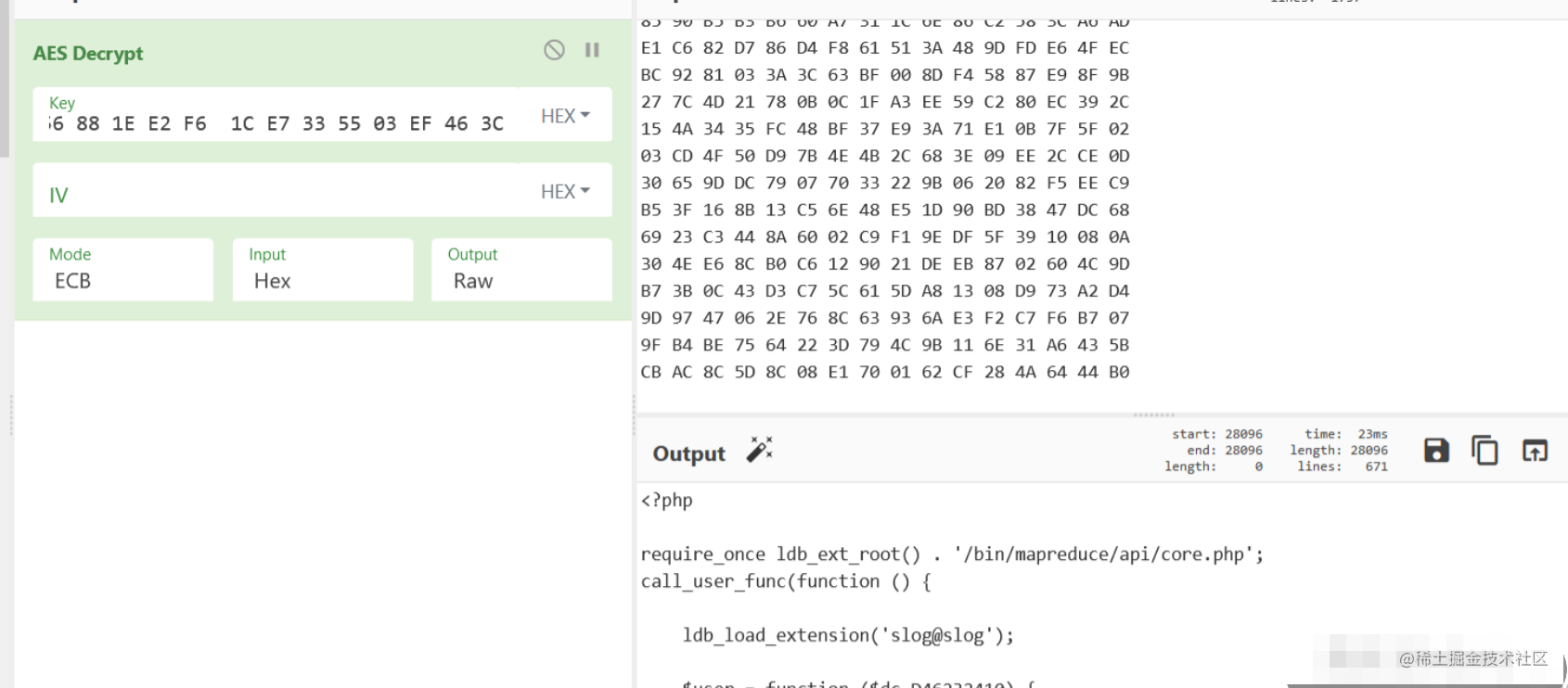This screenshot has width=1568, height=688.
Task: Click hex row starting with 'B5 3F 16'
Action: [885, 210]
